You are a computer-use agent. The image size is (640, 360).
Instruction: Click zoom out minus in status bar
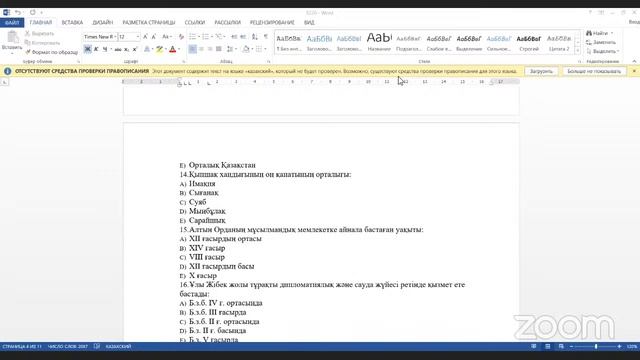click(571, 347)
